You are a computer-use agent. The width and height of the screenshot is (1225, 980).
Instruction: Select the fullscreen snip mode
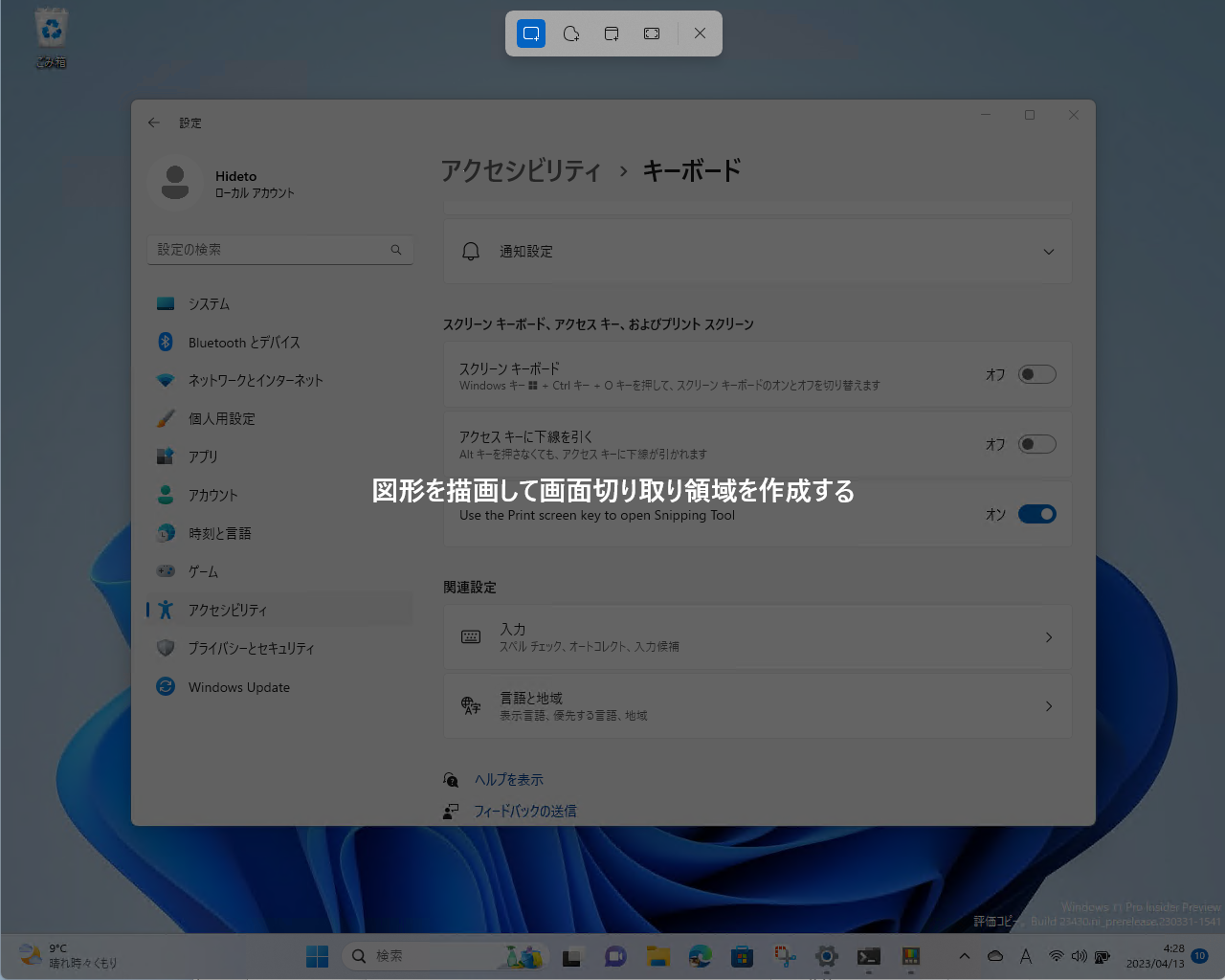point(652,33)
